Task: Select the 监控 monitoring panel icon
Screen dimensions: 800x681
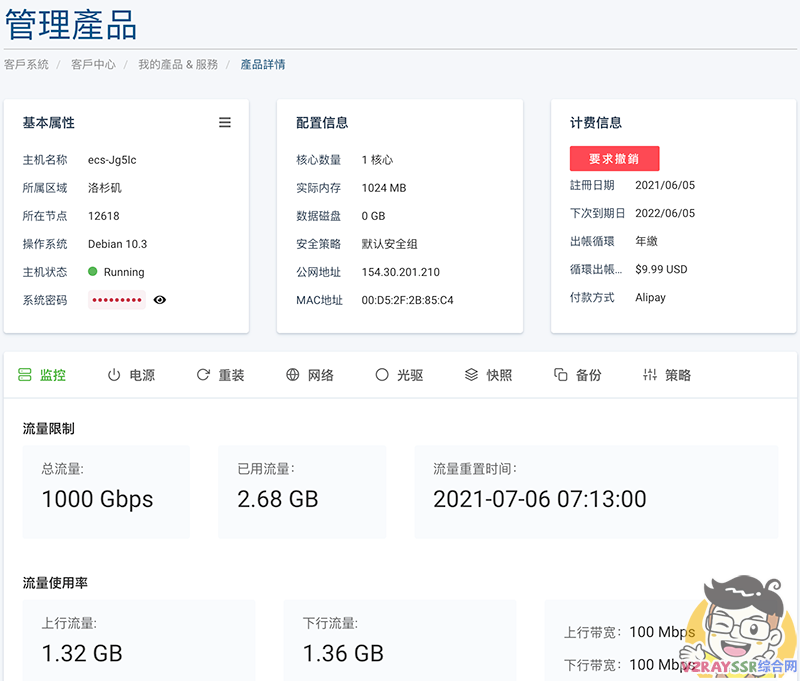Action: (x=43, y=375)
